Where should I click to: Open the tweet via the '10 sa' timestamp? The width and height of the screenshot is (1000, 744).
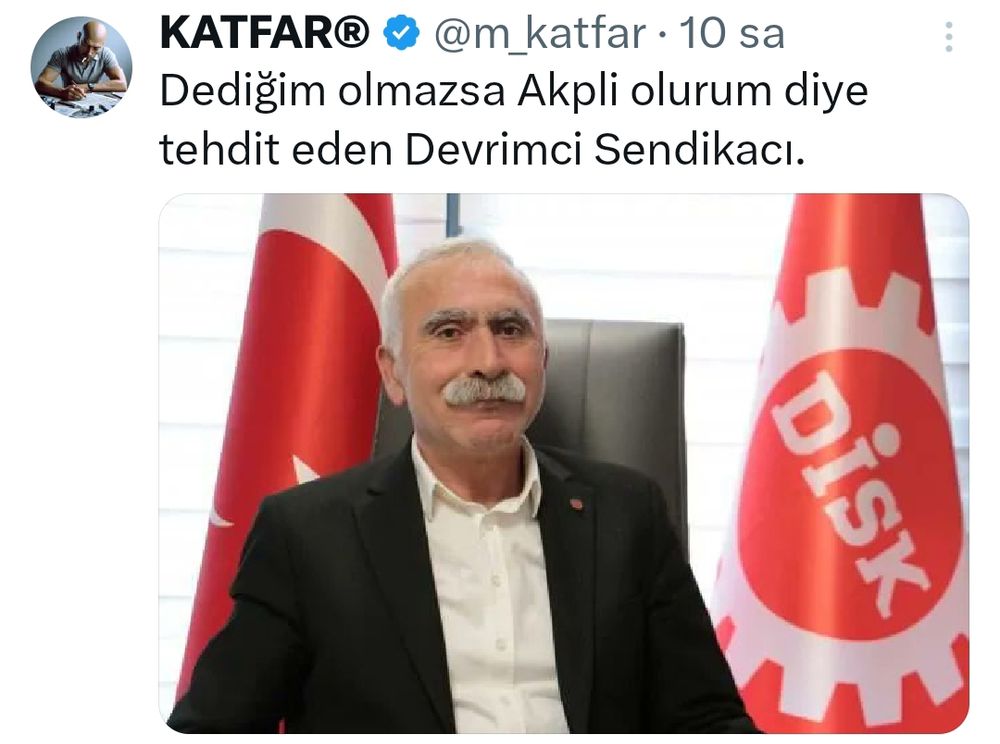732,34
